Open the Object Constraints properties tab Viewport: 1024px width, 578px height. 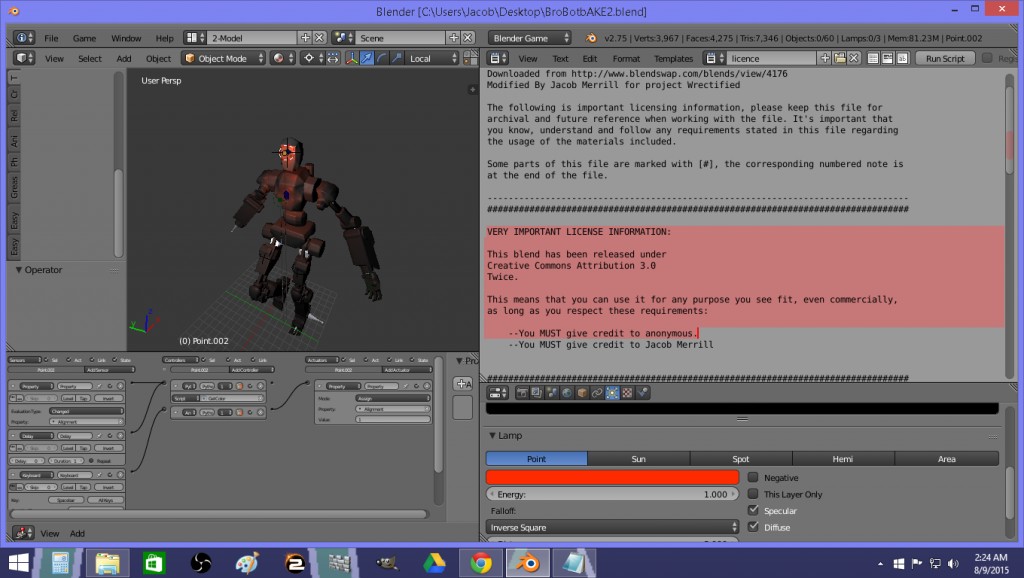coord(596,392)
